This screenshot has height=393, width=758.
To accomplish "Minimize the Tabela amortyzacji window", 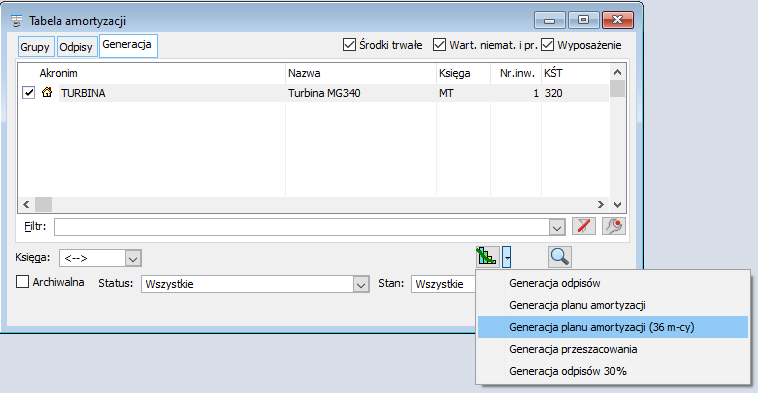I will pos(550,20).
